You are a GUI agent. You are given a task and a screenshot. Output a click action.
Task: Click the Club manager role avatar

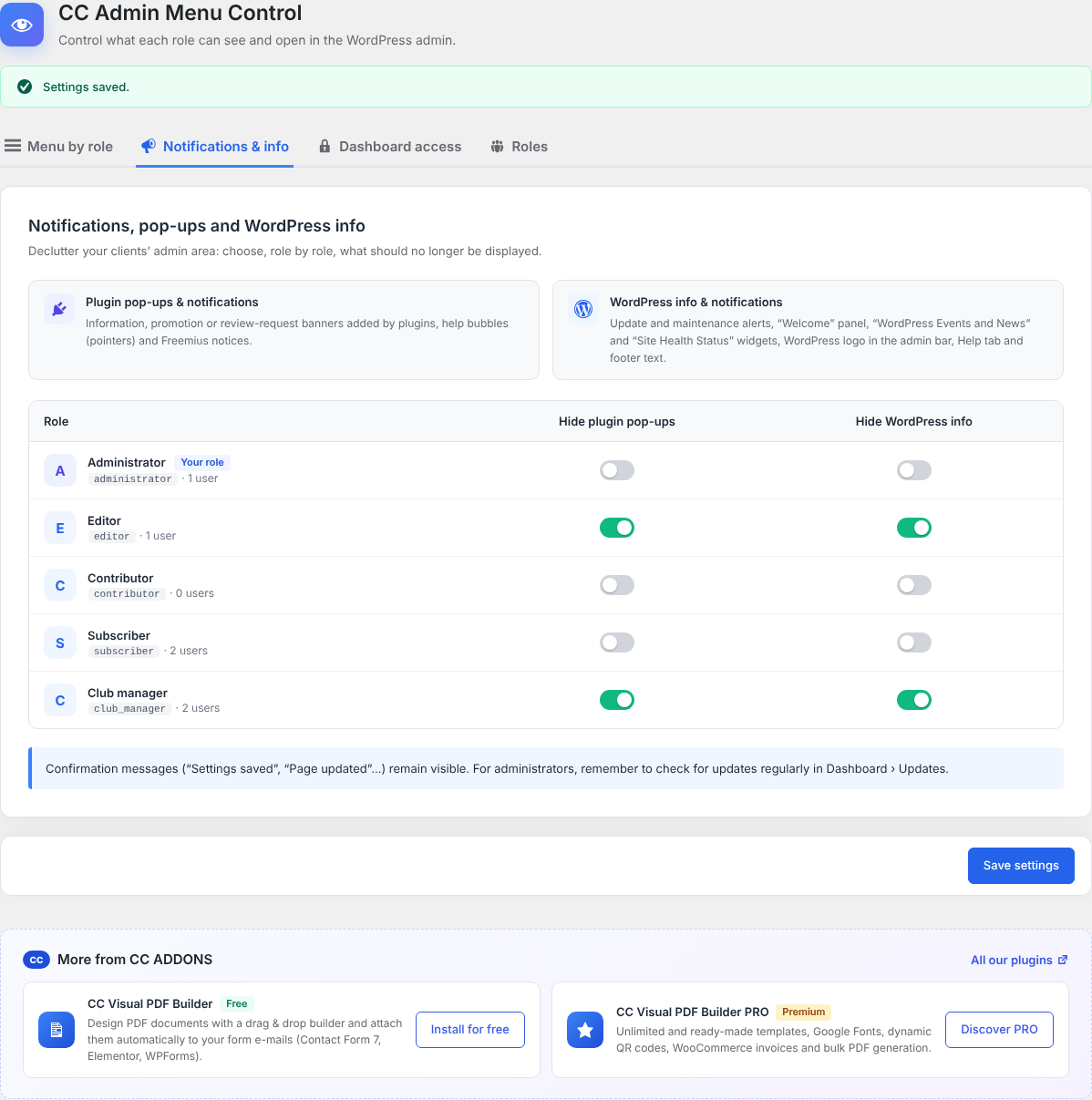(x=60, y=700)
